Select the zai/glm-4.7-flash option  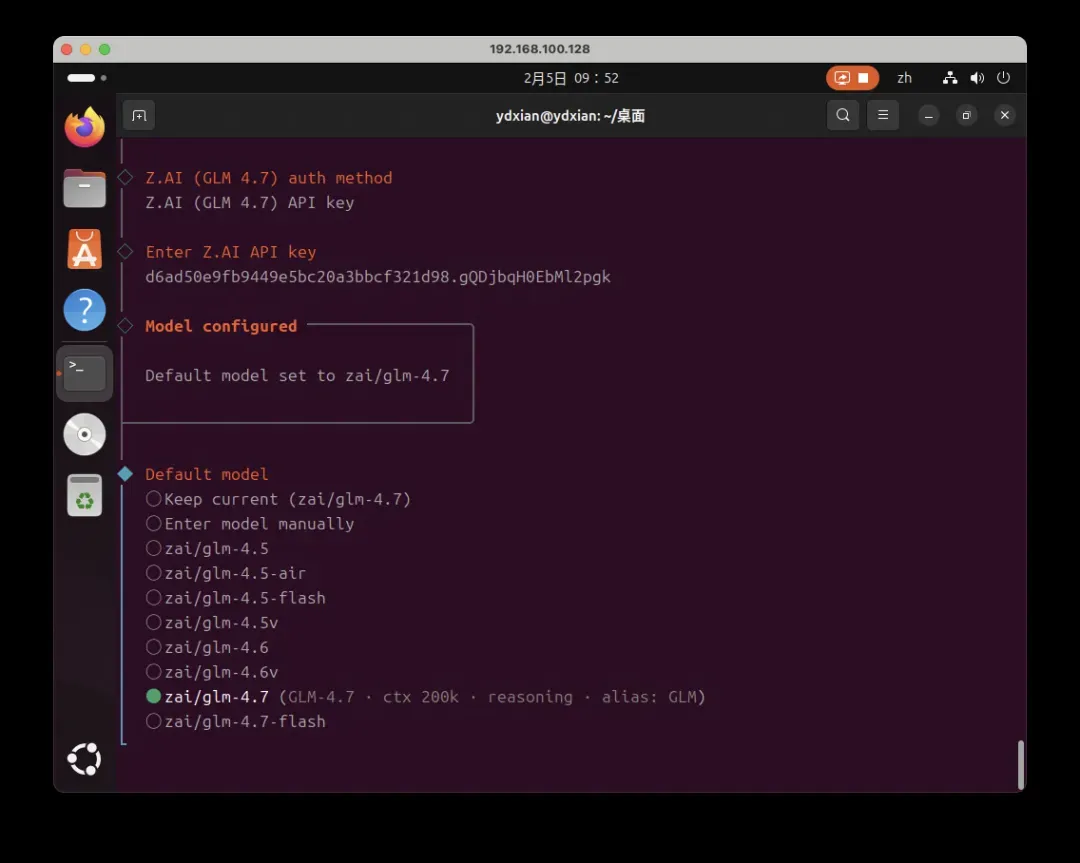pos(245,721)
